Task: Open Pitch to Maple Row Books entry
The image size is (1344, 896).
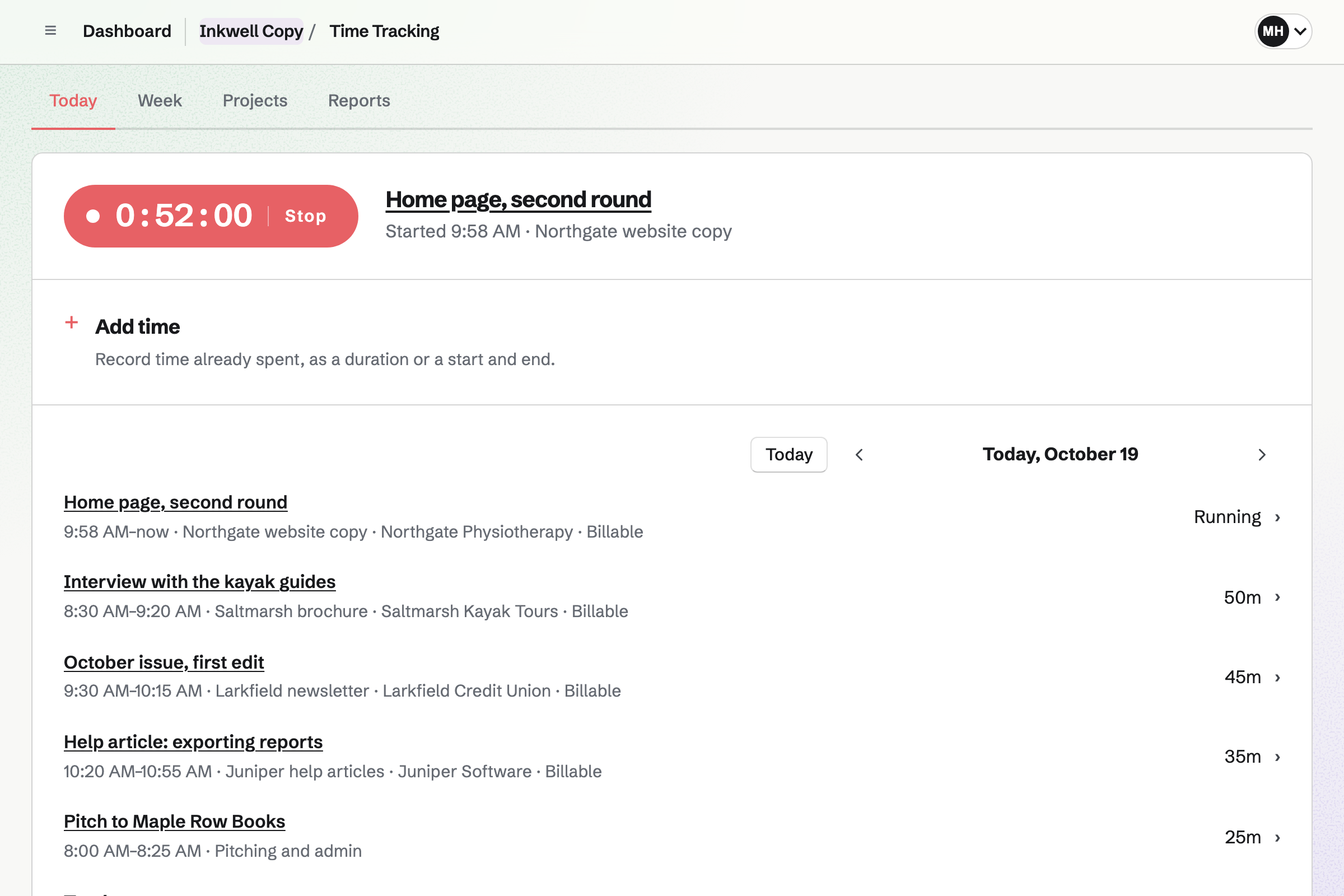Action: coord(174,821)
